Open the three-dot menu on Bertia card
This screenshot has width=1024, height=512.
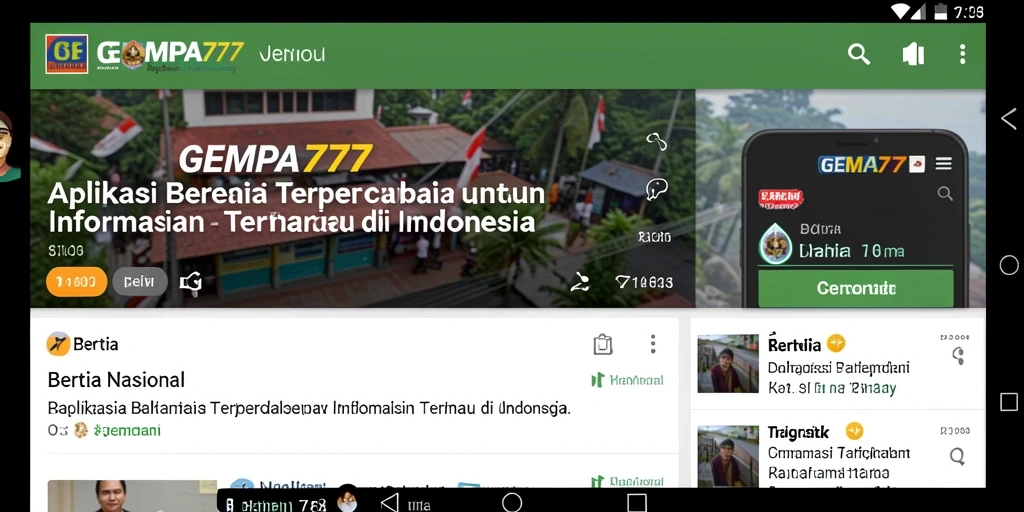pyautogui.click(x=652, y=344)
